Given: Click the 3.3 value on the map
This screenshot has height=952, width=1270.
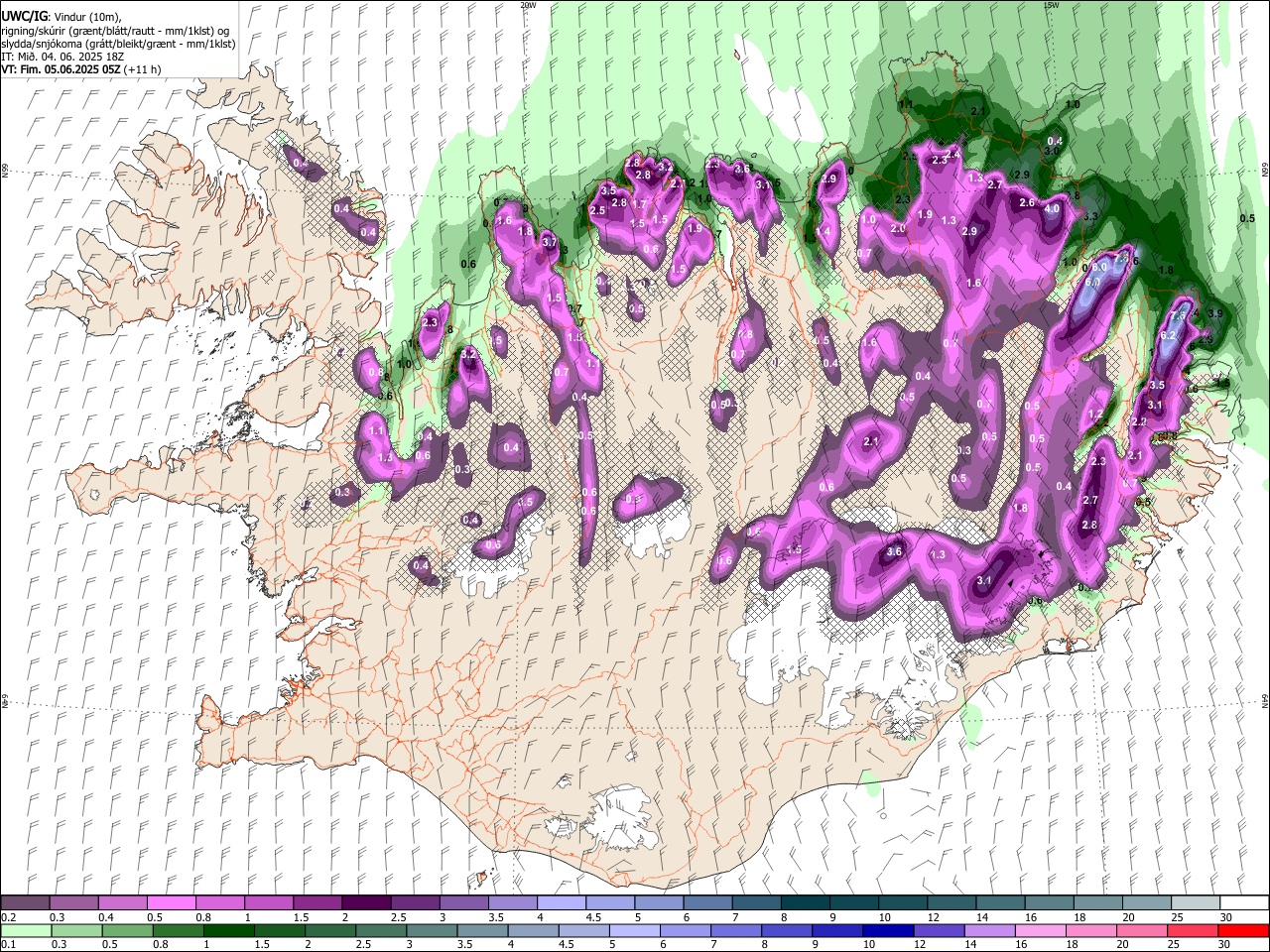Looking at the screenshot, I should point(1090,215).
